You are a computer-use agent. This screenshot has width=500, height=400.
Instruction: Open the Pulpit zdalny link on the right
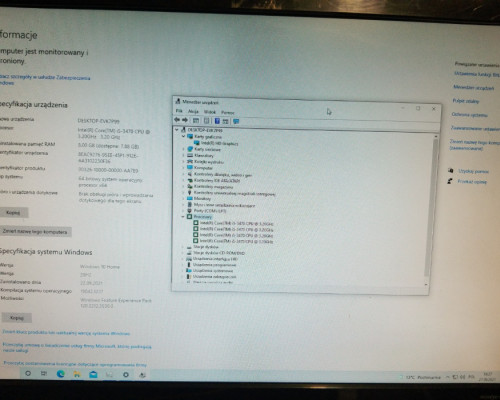[x=466, y=101]
